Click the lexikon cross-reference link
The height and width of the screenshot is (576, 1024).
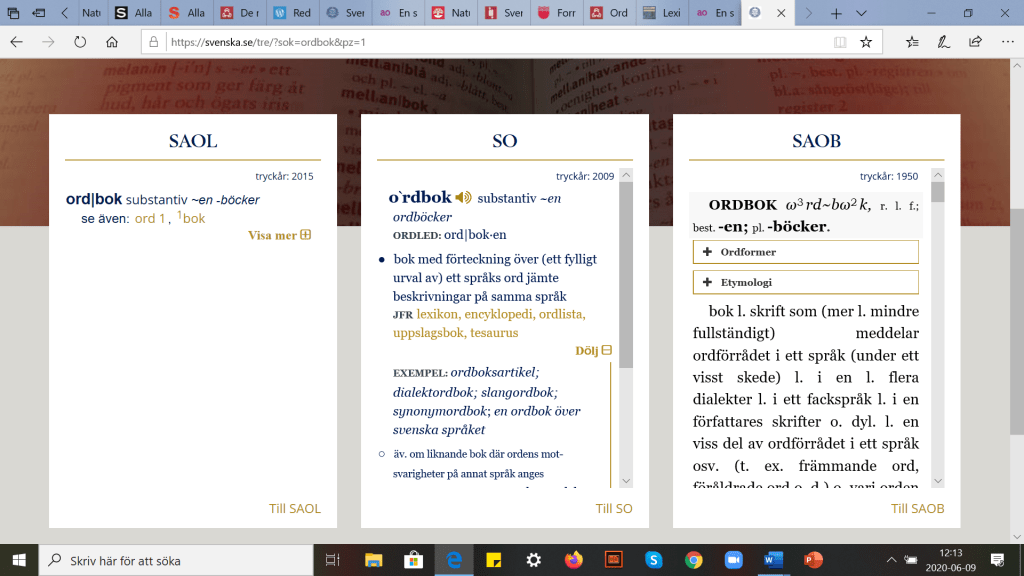(442, 315)
